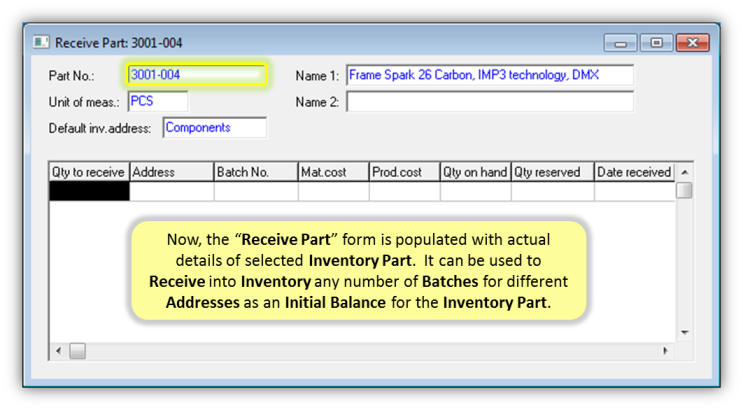This screenshot has height=410, width=743.
Task: Click the horizontal scrollbar left arrow
Action: [58, 351]
